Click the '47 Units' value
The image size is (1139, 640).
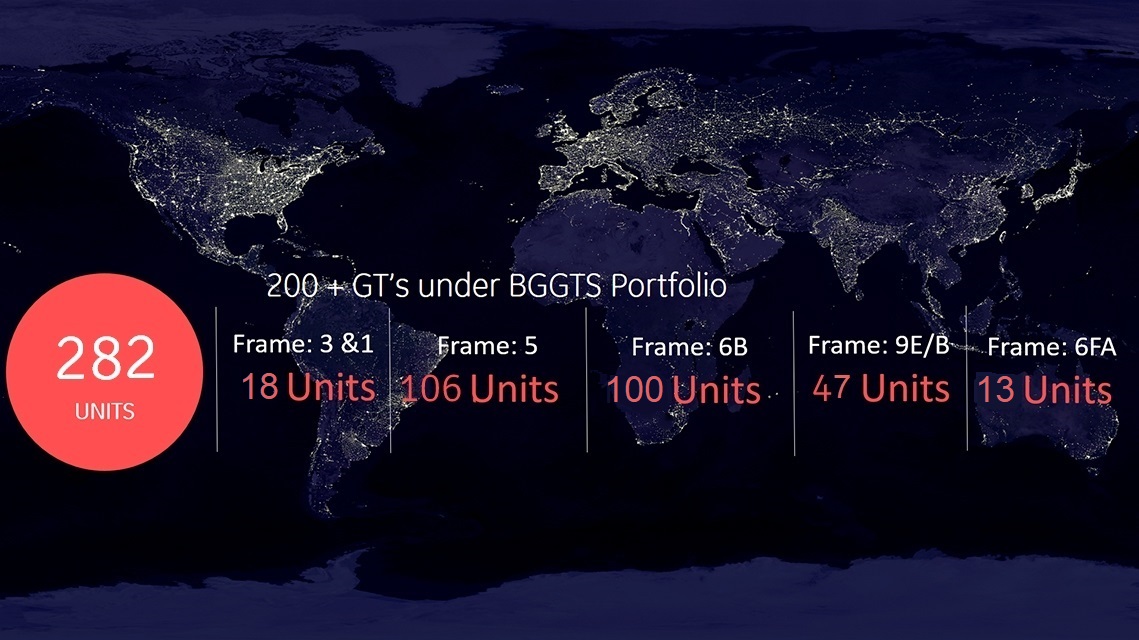click(881, 388)
